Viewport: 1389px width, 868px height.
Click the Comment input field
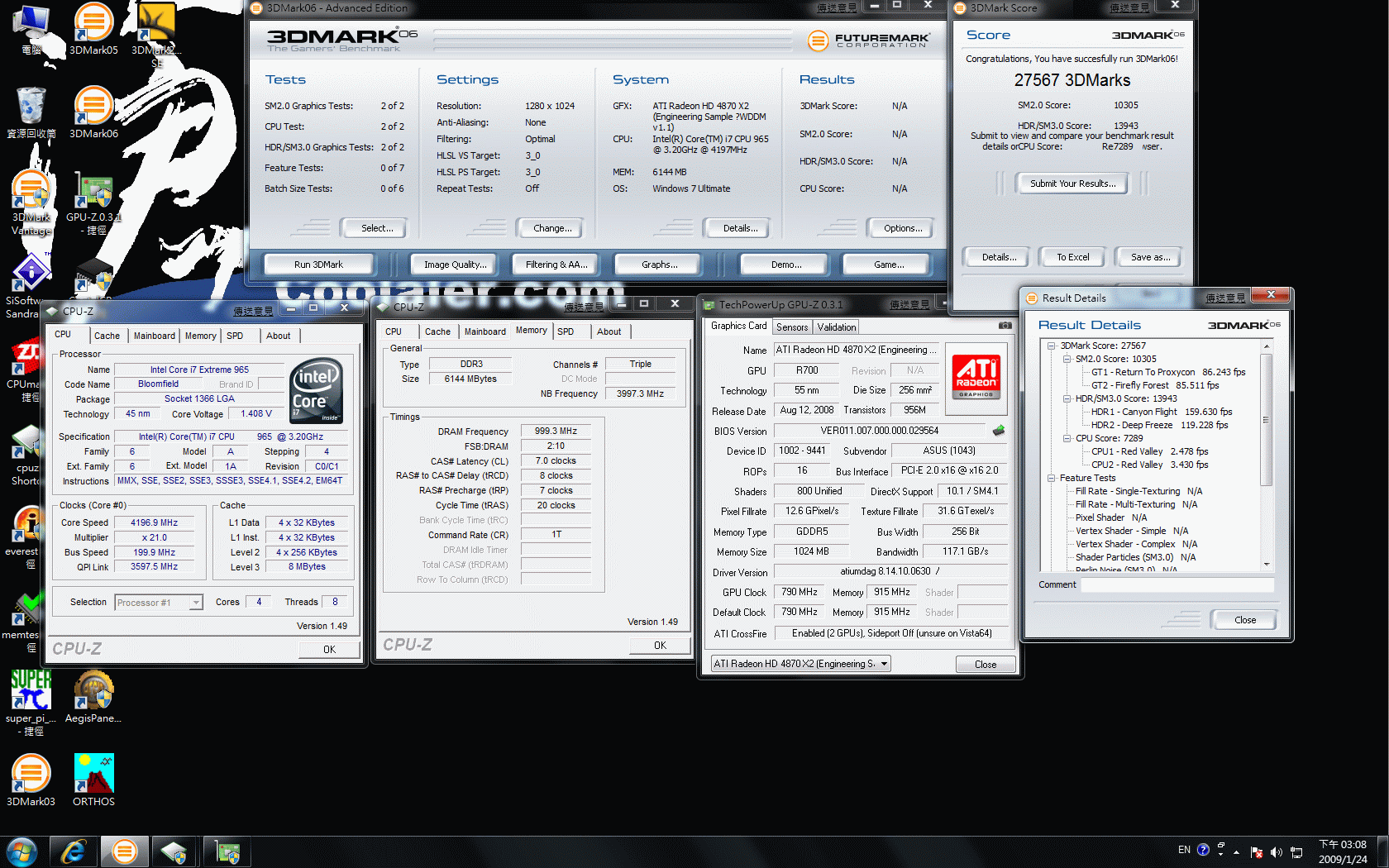(1177, 584)
